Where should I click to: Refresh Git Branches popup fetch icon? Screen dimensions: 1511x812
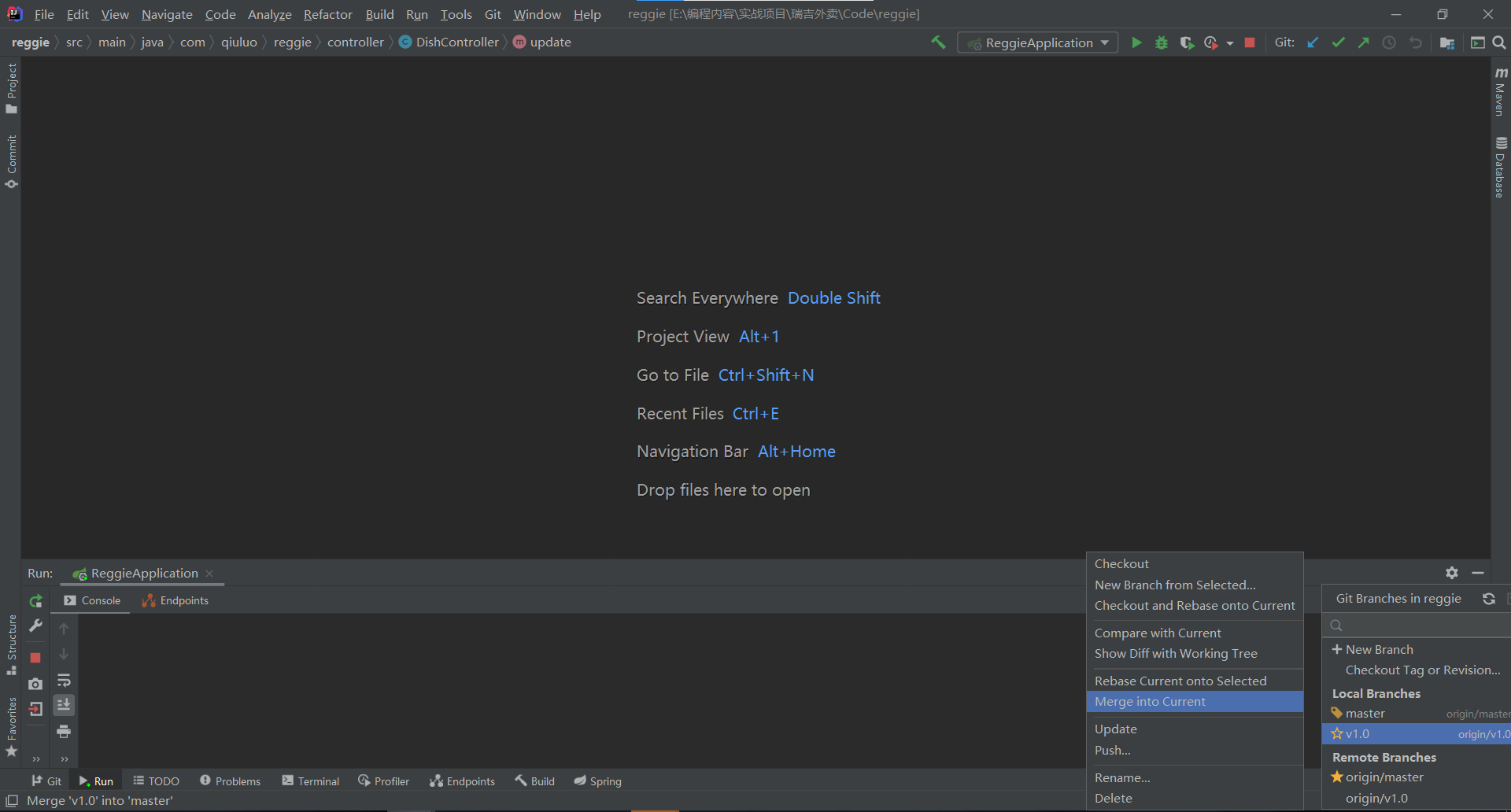1489,599
